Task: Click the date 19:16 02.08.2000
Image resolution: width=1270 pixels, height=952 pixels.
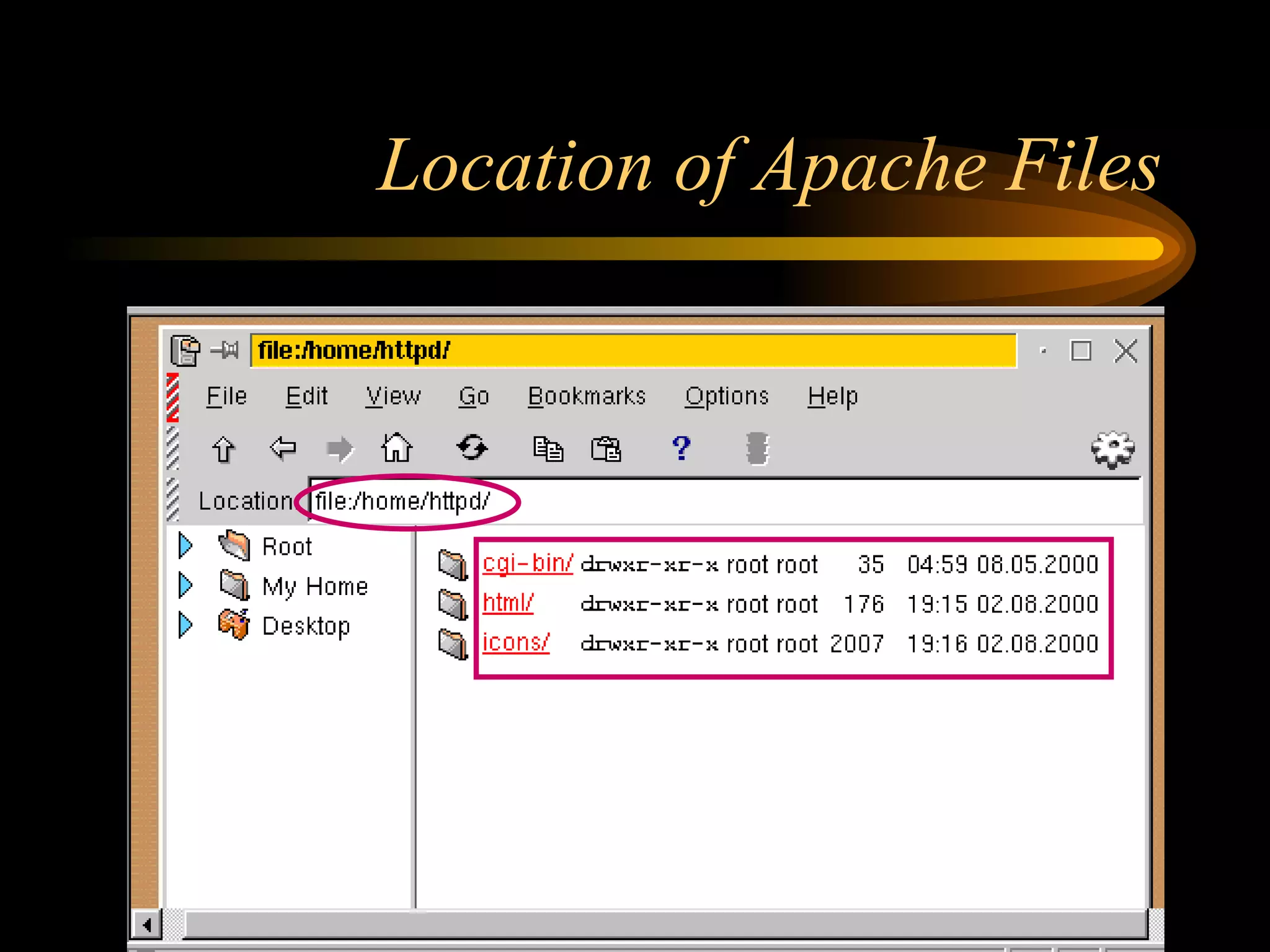Action: (1003, 644)
